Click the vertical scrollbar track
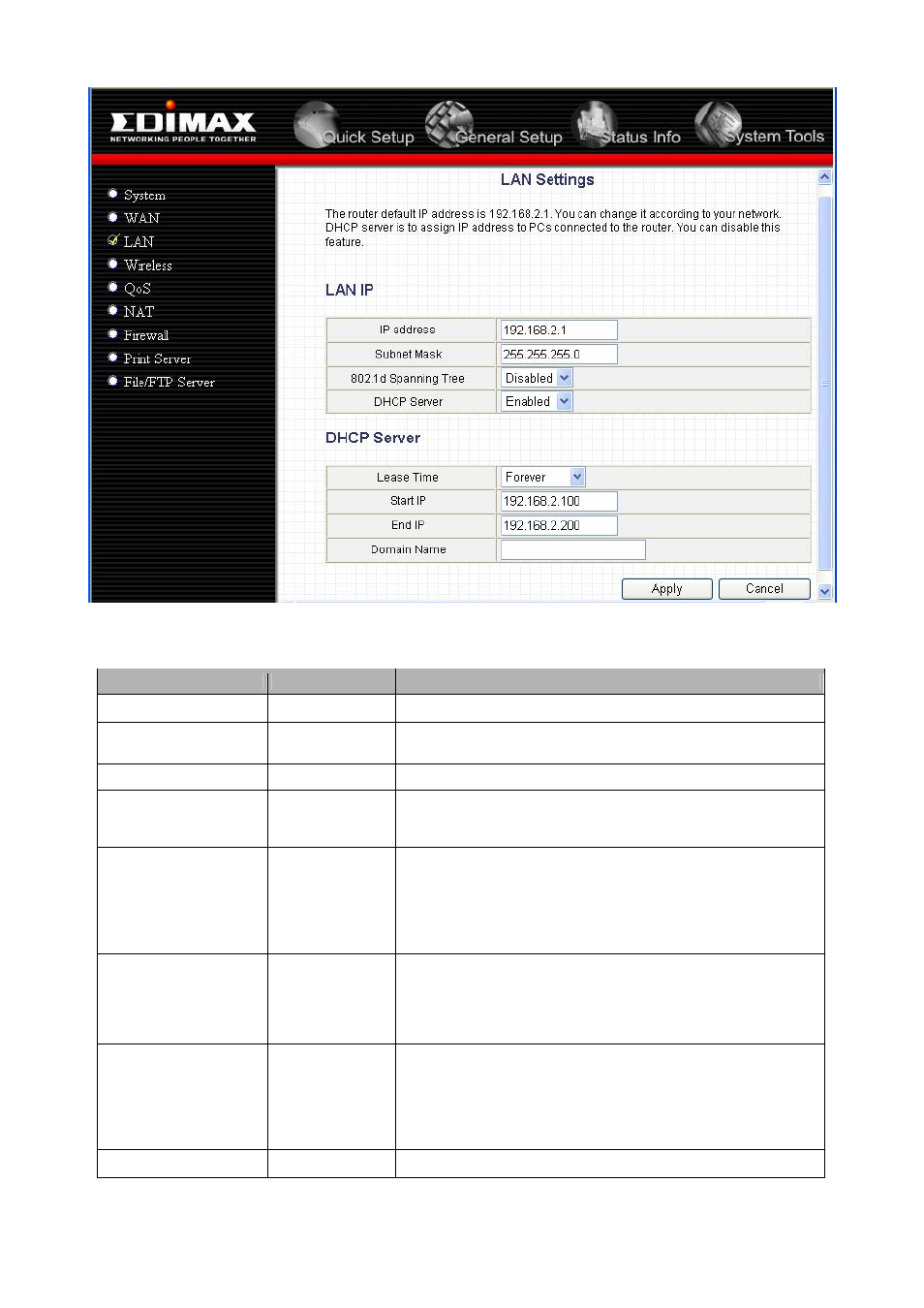 pos(824,384)
